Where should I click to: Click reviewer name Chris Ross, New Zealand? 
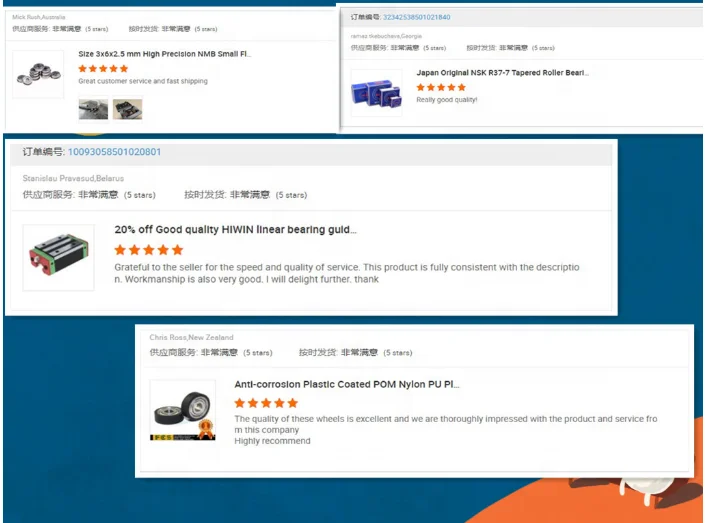pos(192,337)
